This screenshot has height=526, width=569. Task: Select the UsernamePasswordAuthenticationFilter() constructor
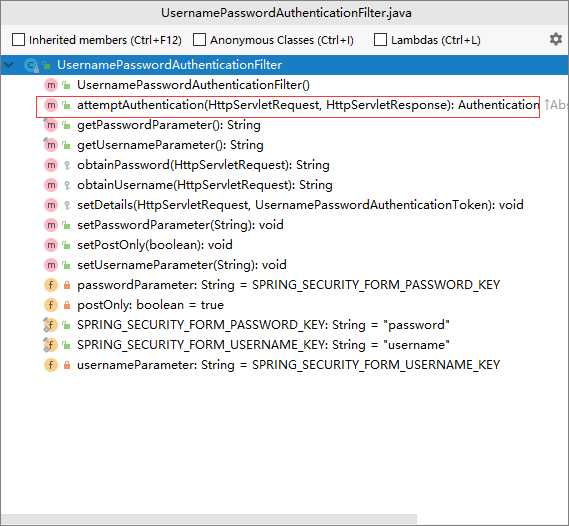(x=193, y=85)
